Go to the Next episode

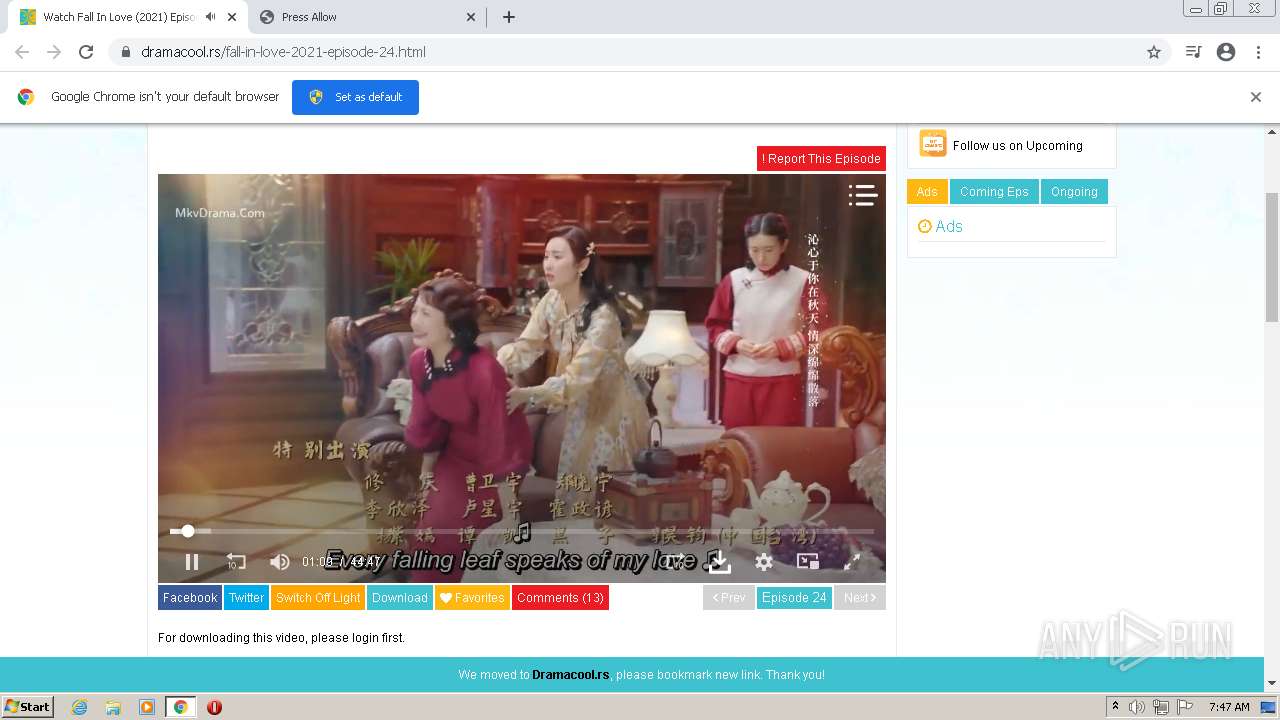point(860,598)
